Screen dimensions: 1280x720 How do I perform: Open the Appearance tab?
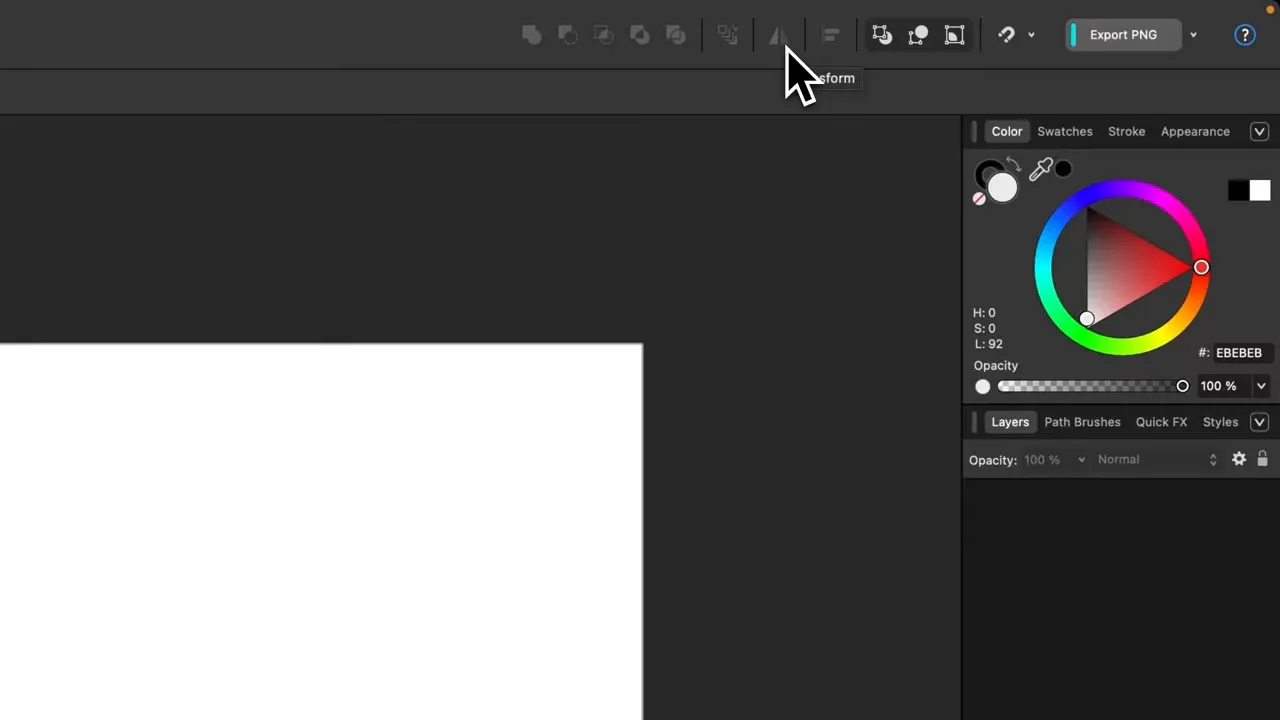(x=1195, y=132)
